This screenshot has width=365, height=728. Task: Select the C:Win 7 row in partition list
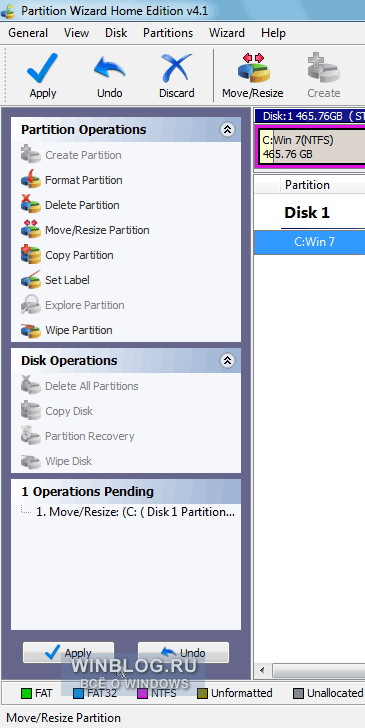click(309, 242)
